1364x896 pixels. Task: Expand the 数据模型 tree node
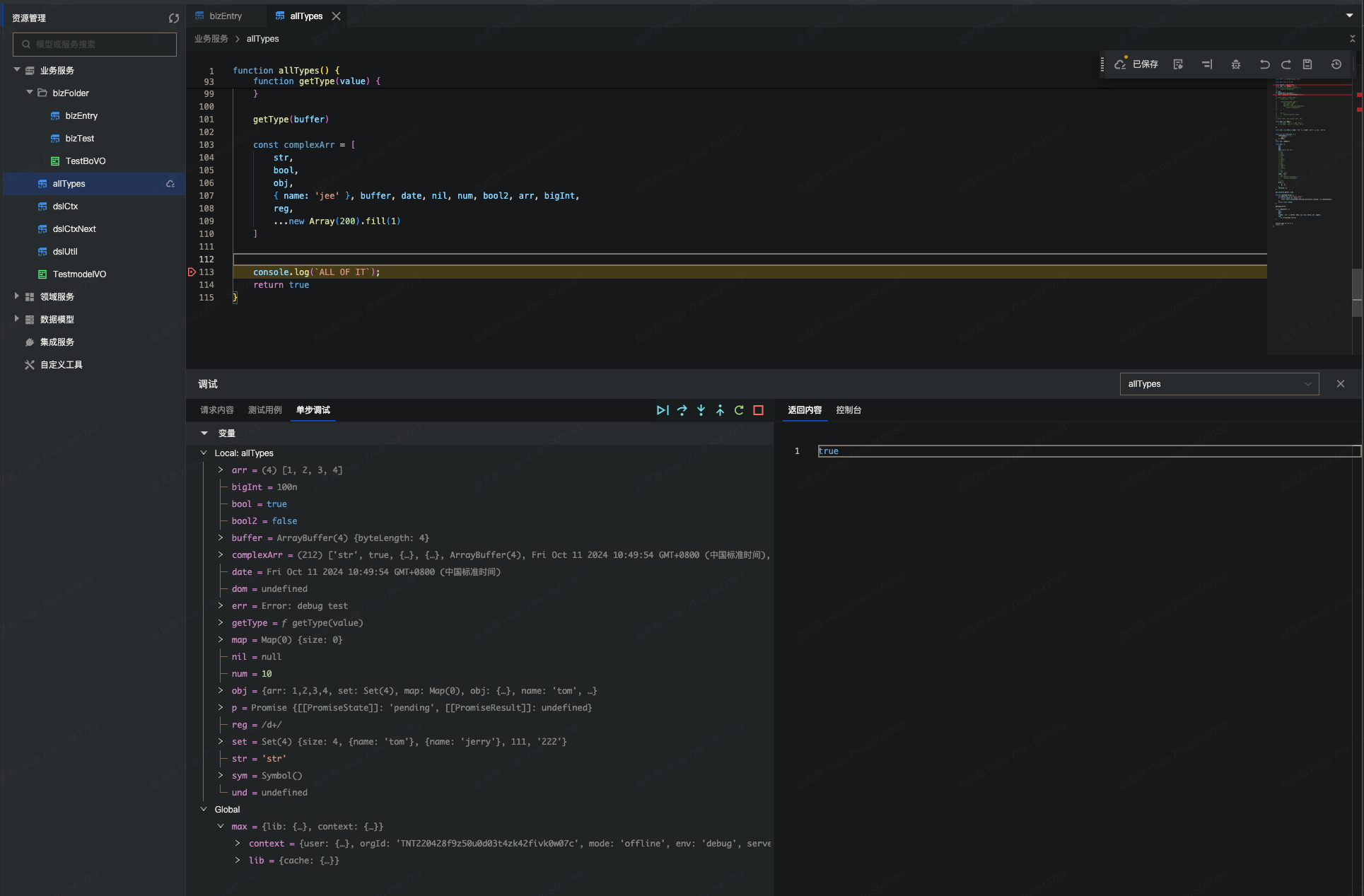tap(17, 319)
